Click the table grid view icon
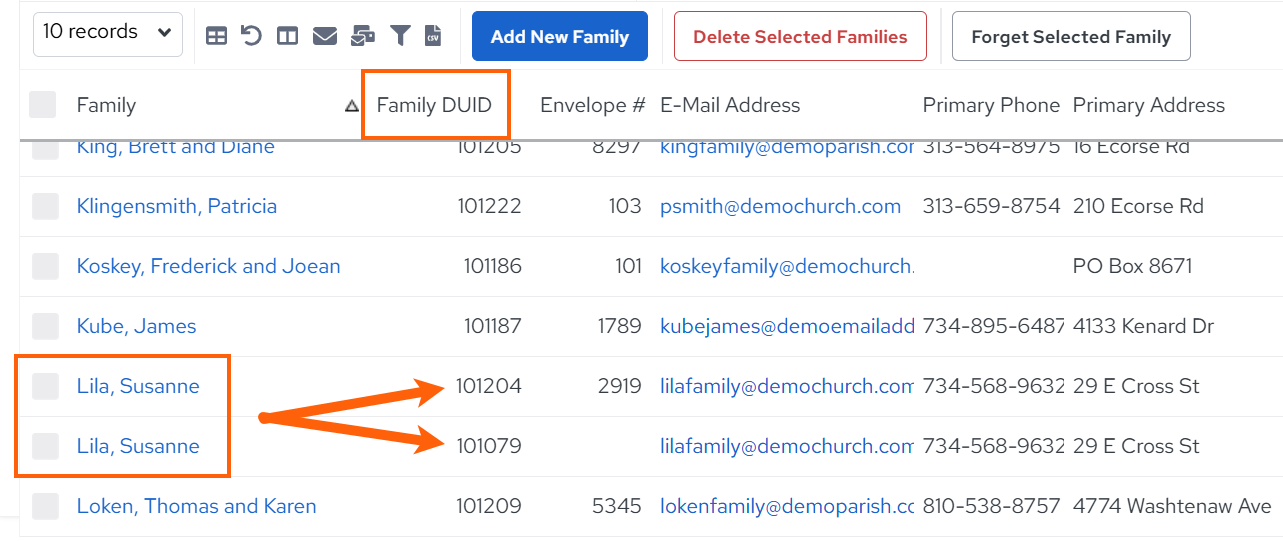 (216, 36)
